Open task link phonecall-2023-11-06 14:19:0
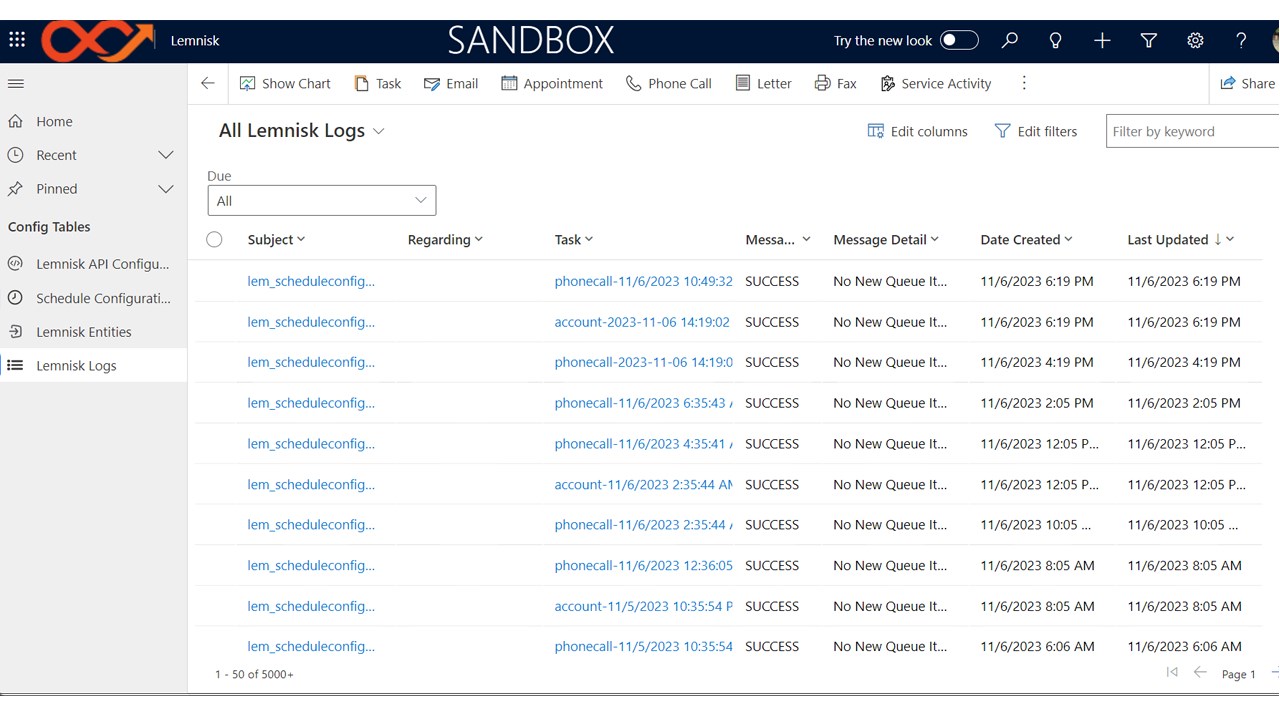Viewport: 1280px width, 720px height. [644, 362]
